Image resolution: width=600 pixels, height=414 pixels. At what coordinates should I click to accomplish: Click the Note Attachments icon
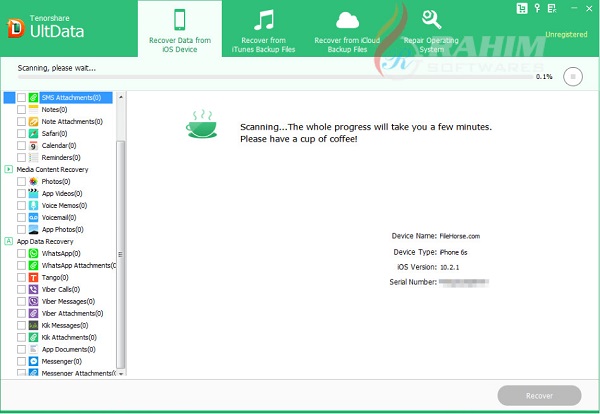click(33, 122)
